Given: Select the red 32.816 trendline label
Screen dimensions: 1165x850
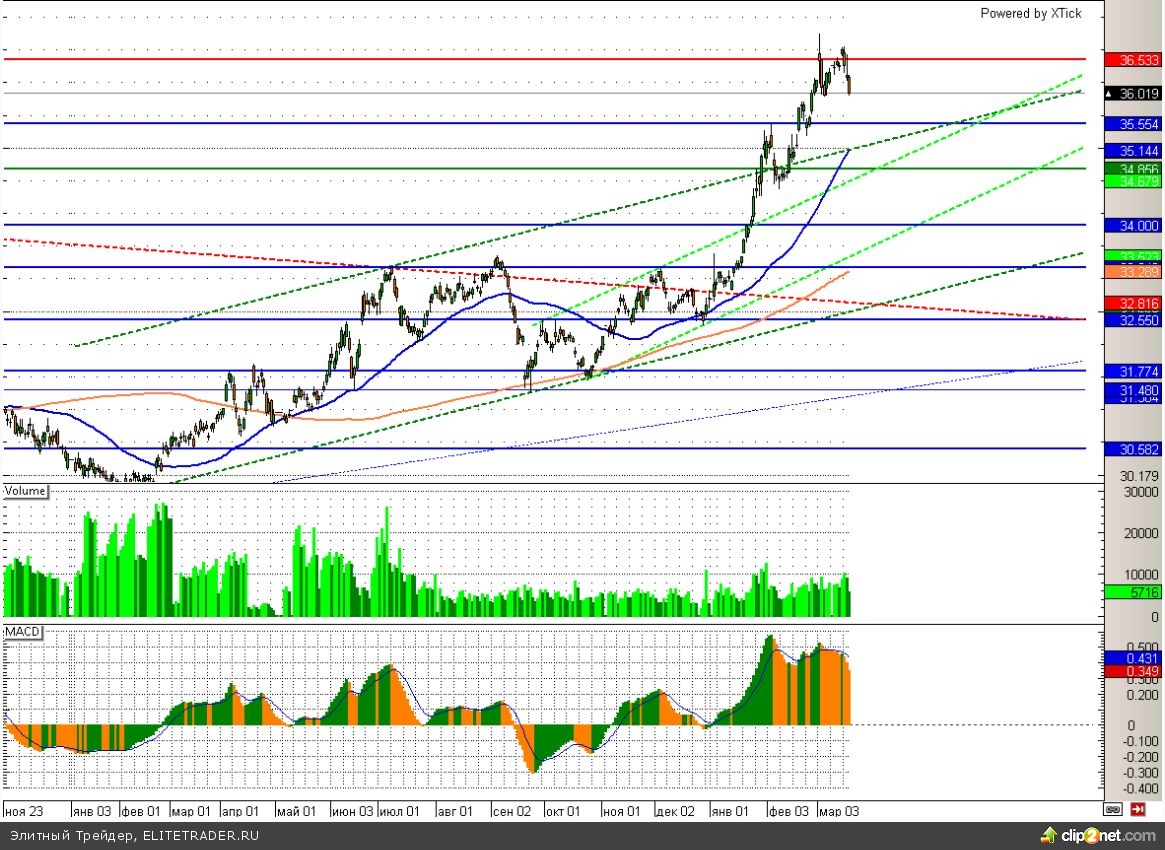Looking at the screenshot, I should click(x=1132, y=303).
